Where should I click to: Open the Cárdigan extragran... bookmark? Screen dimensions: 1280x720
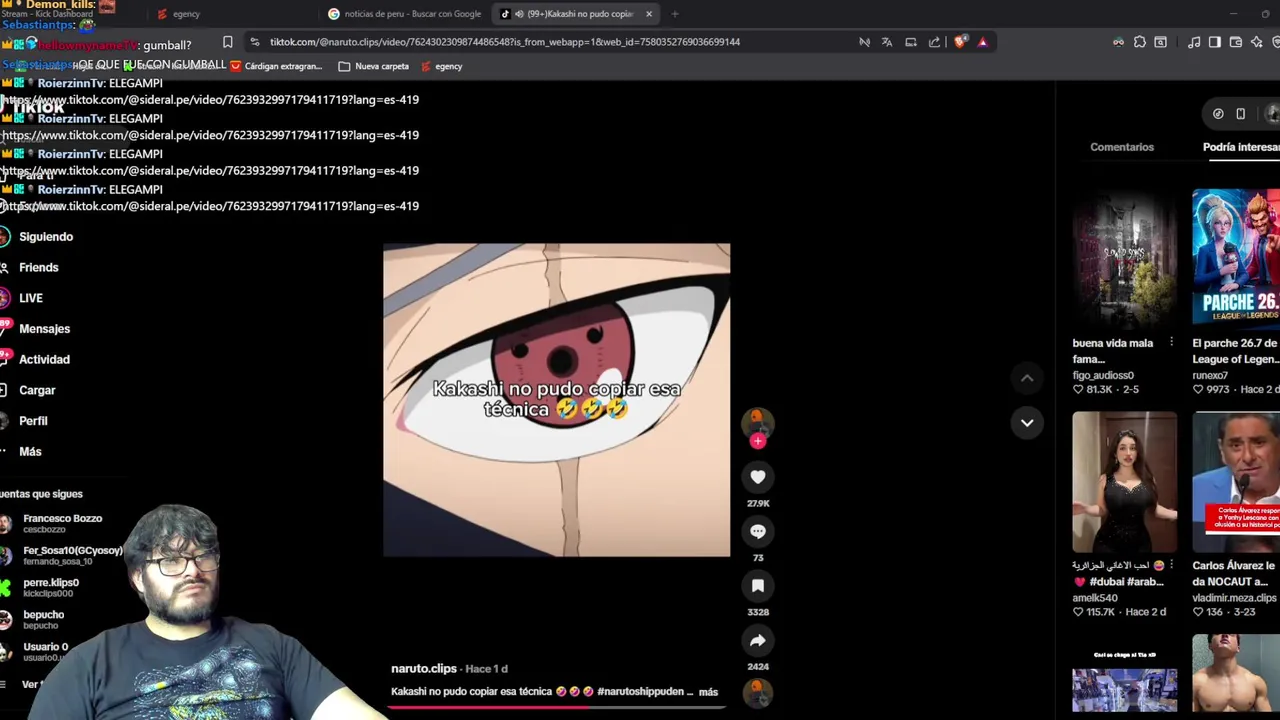(x=276, y=66)
